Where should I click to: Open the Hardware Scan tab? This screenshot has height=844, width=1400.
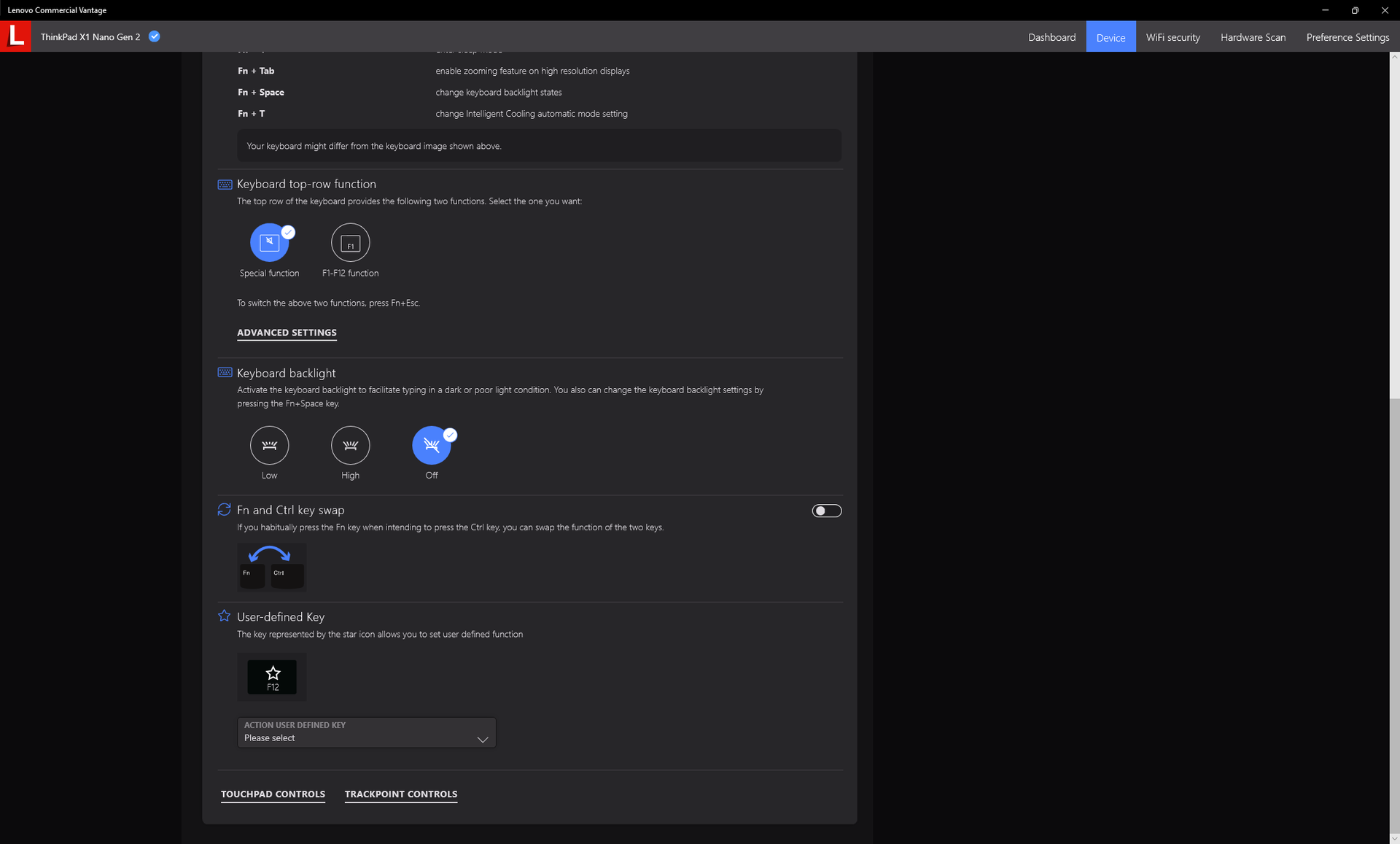tap(1253, 37)
